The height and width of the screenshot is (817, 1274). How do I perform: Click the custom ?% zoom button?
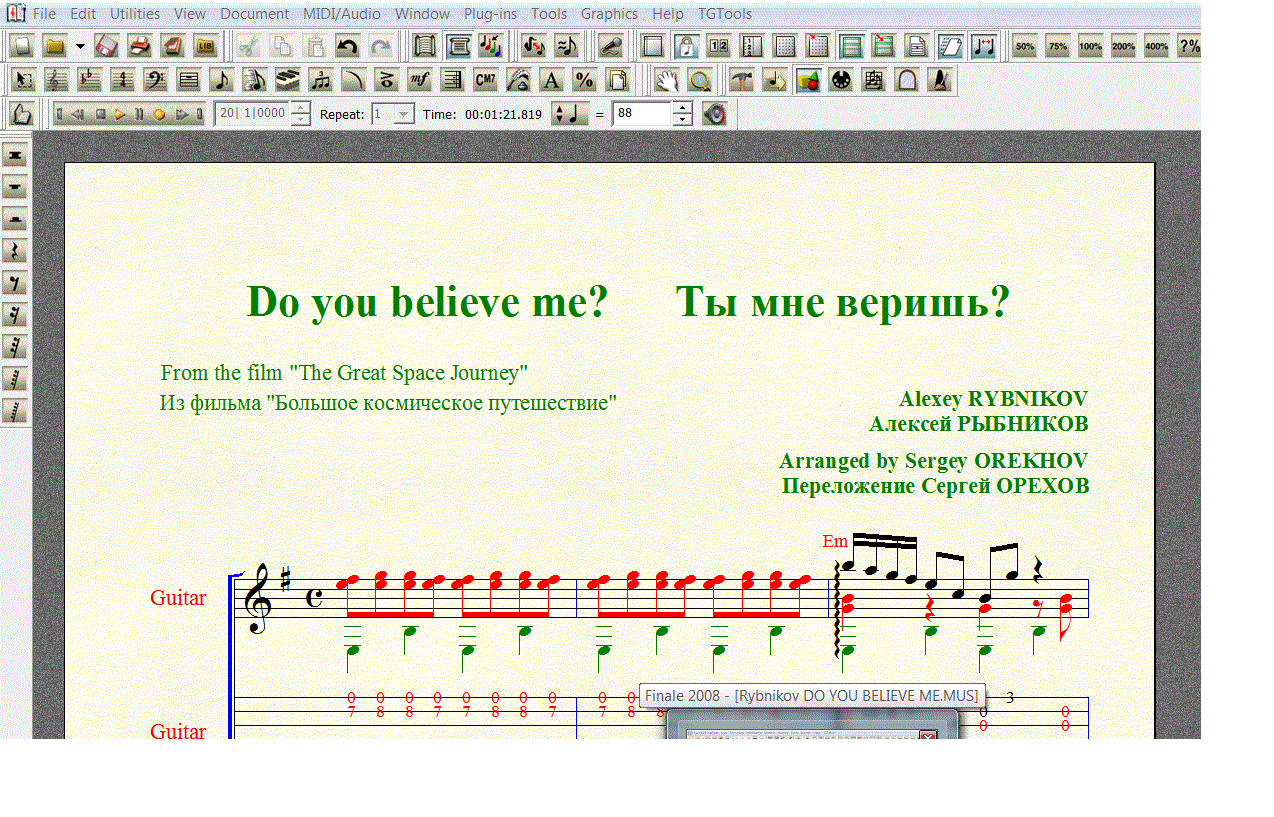tap(1189, 46)
